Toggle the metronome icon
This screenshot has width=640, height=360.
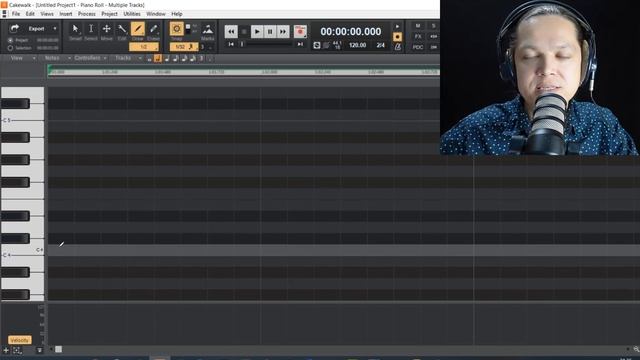pyautogui.click(x=398, y=47)
